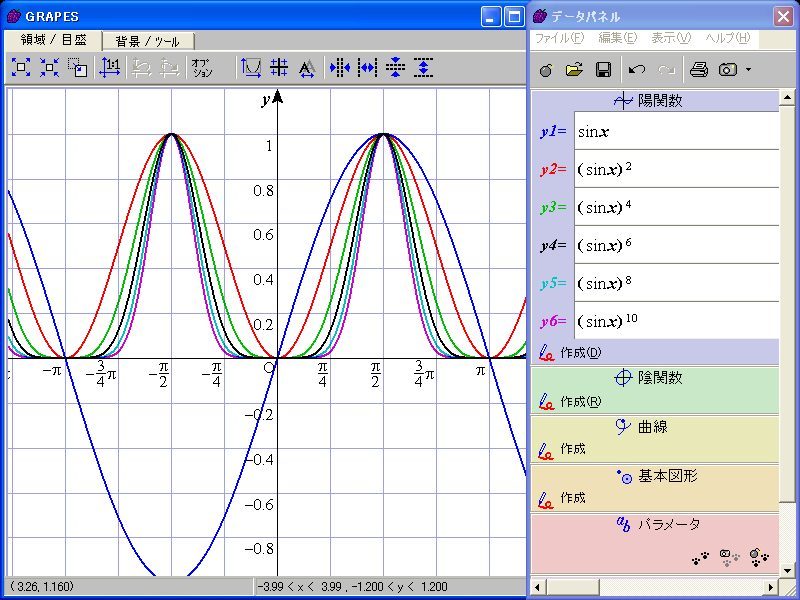Toggle the y2 red function label

point(553,169)
